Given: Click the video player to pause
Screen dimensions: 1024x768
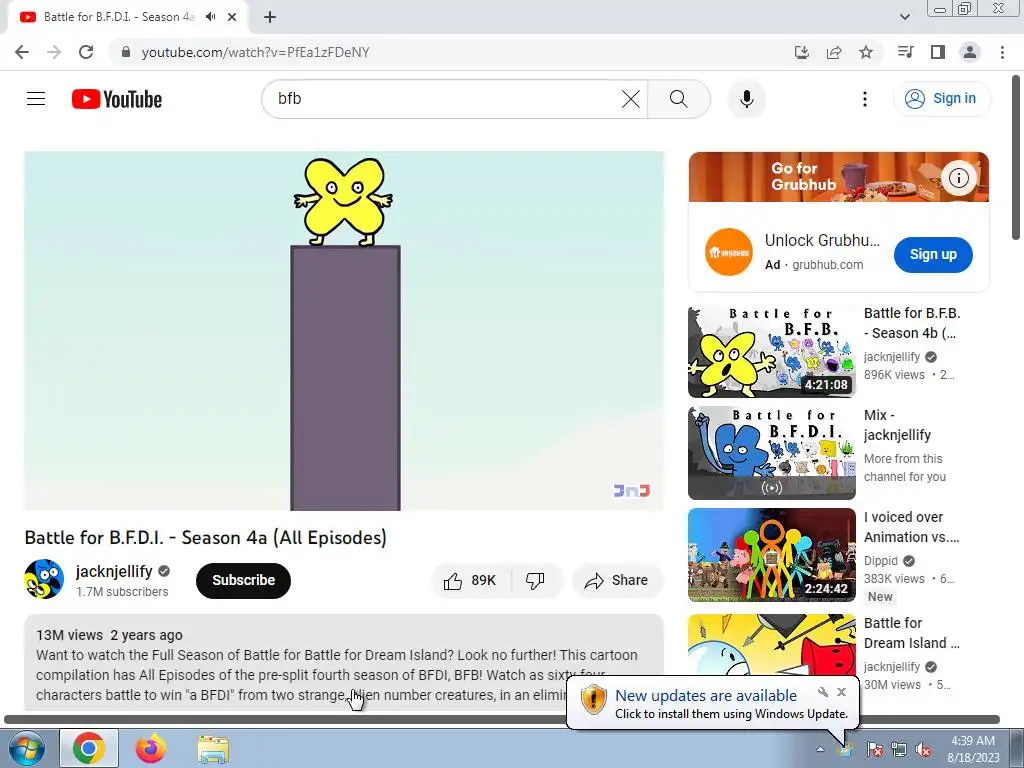Looking at the screenshot, I should tap(344, 330).
